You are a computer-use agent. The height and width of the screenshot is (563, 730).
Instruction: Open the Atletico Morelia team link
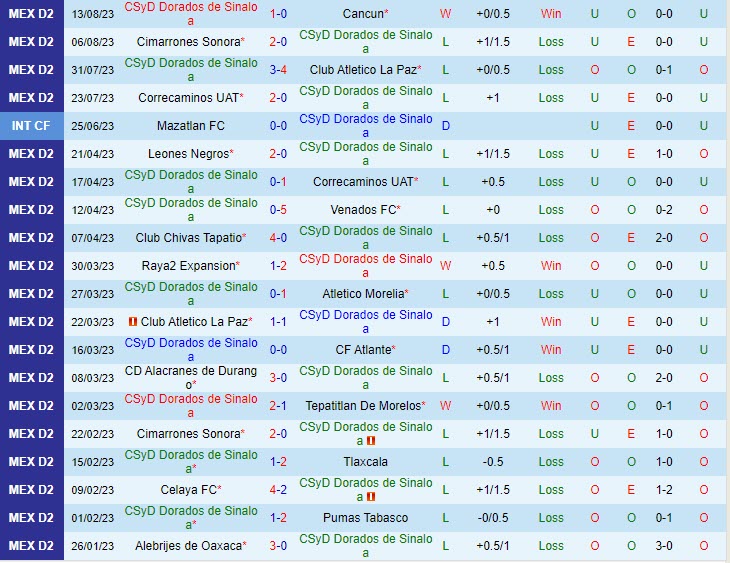pos(363,294)
